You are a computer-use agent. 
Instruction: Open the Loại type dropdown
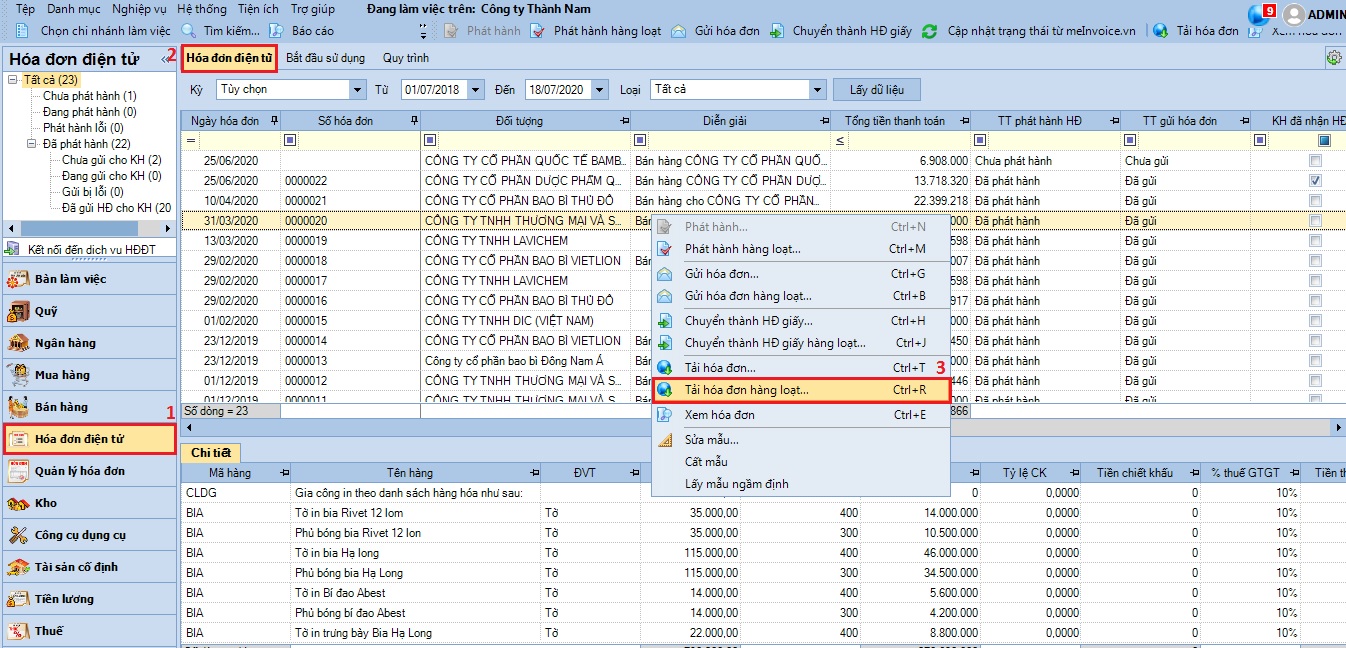[815, 90]
